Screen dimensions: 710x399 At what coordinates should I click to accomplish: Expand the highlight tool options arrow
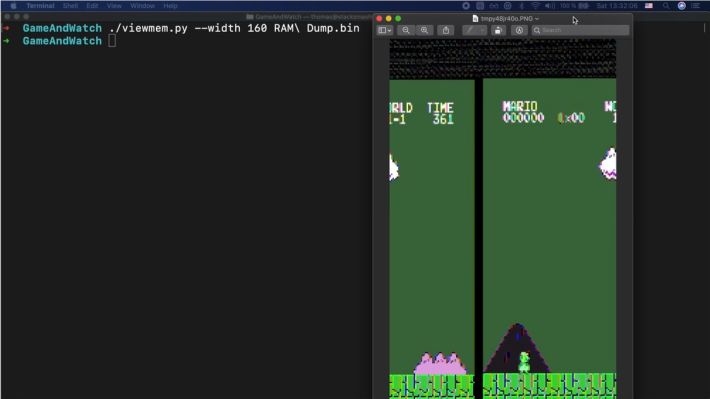point(483,30)
